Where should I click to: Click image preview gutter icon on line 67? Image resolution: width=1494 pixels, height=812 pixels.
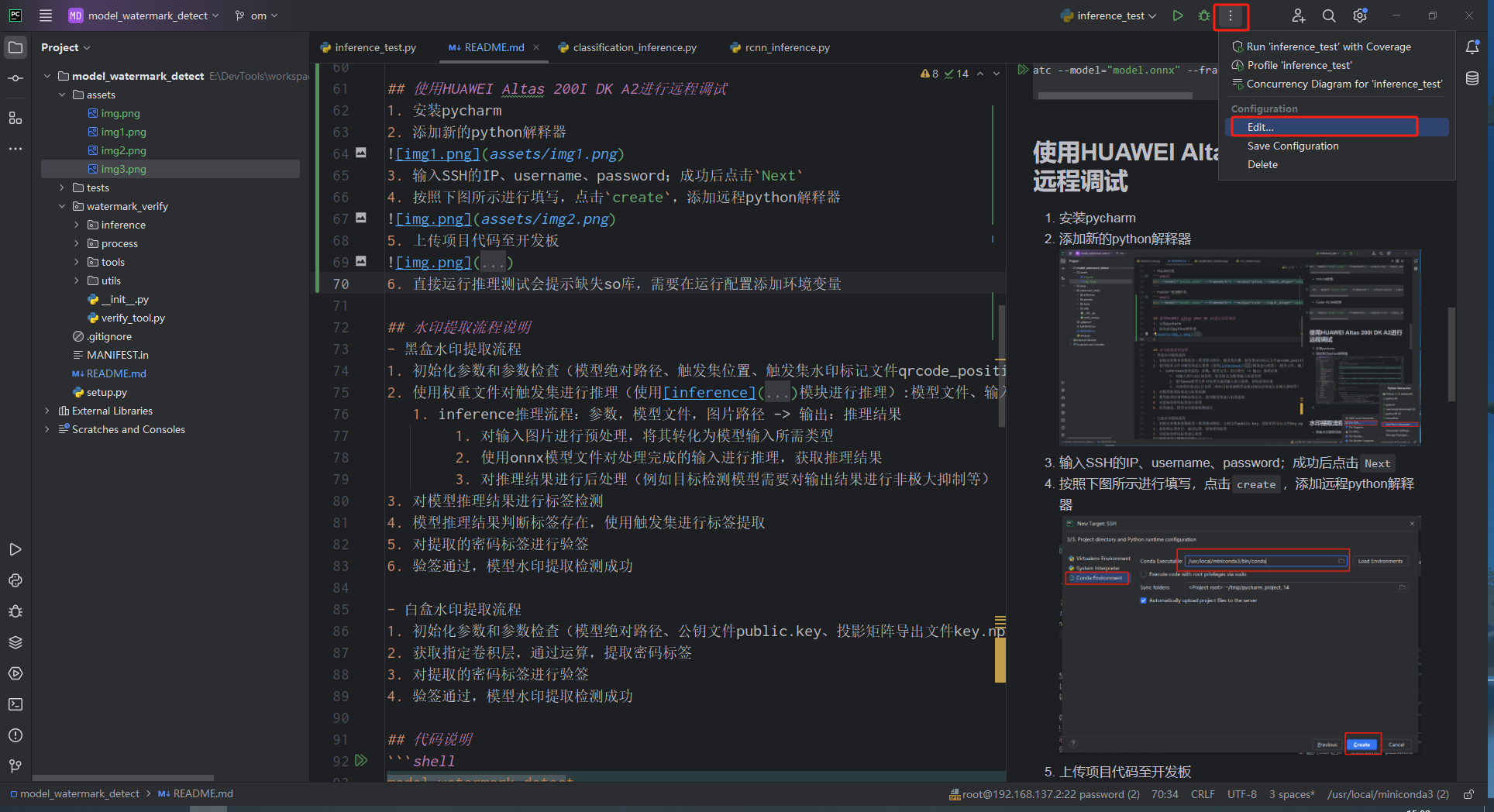pos(361,218)
